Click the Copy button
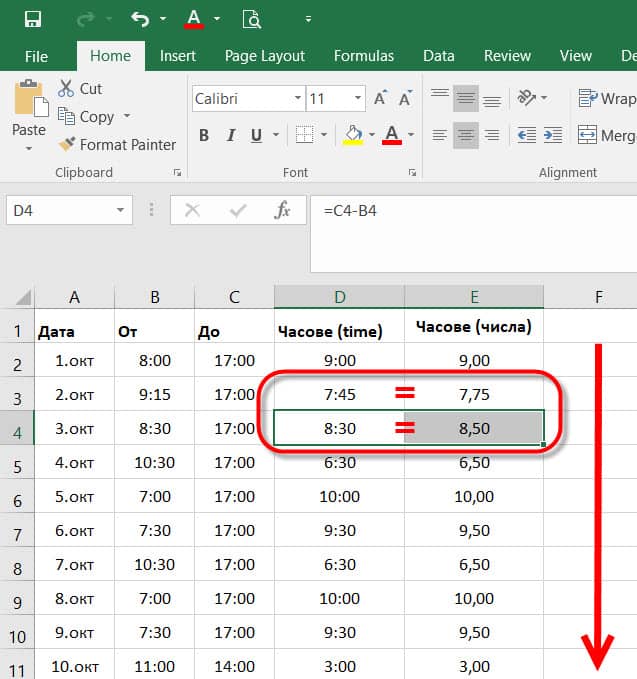This screenshot has height=679, width=637. pyautogui.click(x=87, y=116)
